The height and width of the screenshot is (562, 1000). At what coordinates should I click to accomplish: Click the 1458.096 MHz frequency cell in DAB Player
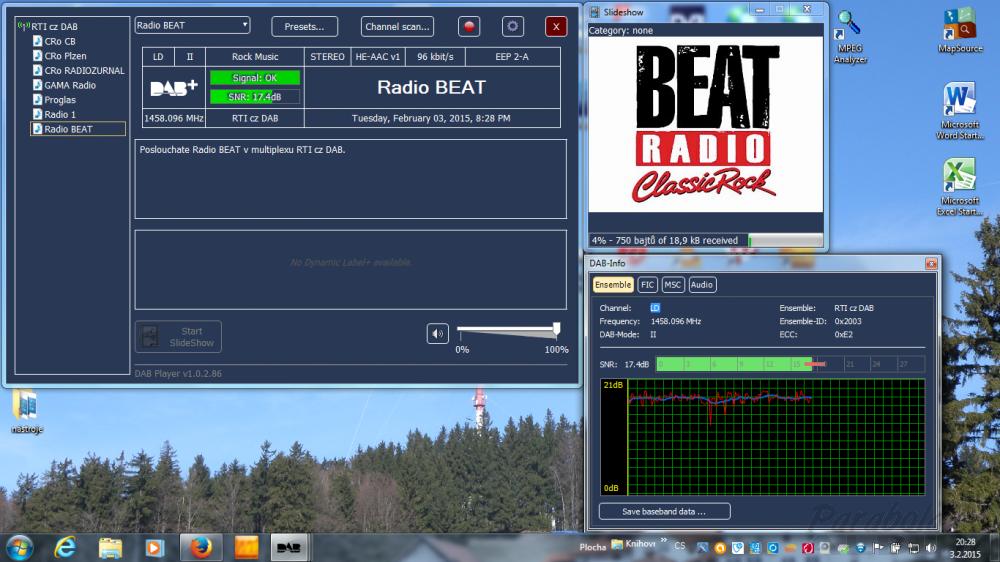(x=173, y=118)
